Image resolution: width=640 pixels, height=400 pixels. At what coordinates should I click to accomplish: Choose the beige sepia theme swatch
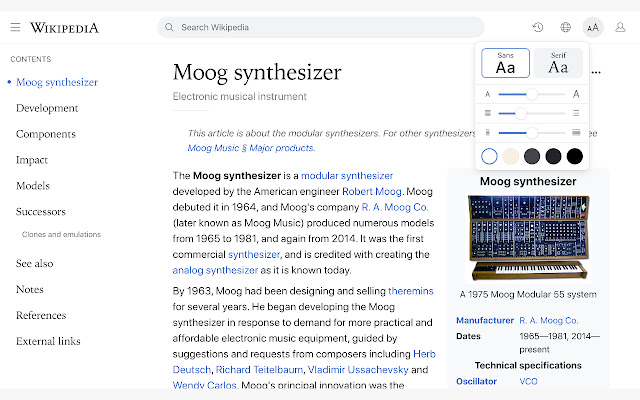tap(510, 155)
